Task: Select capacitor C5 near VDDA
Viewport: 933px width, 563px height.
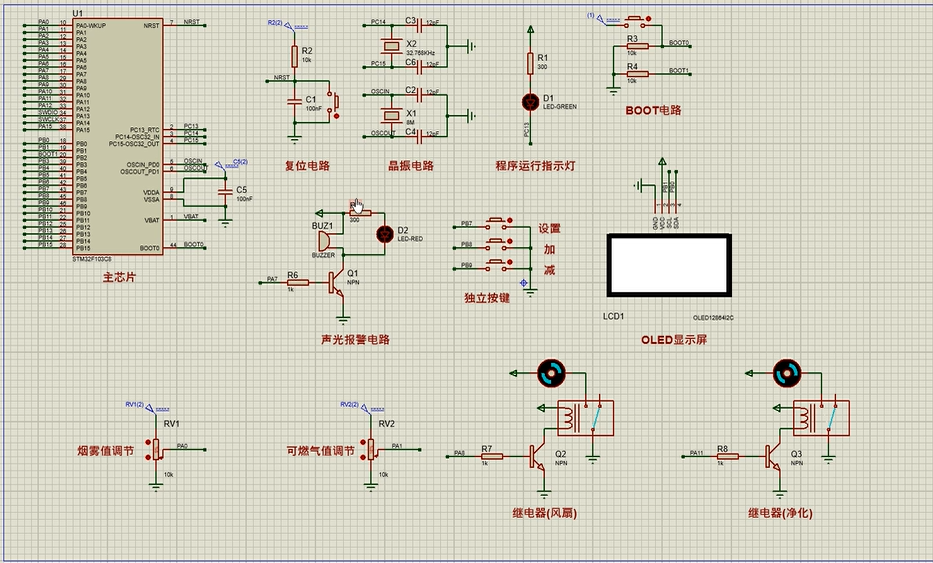Action: (225, 192)
